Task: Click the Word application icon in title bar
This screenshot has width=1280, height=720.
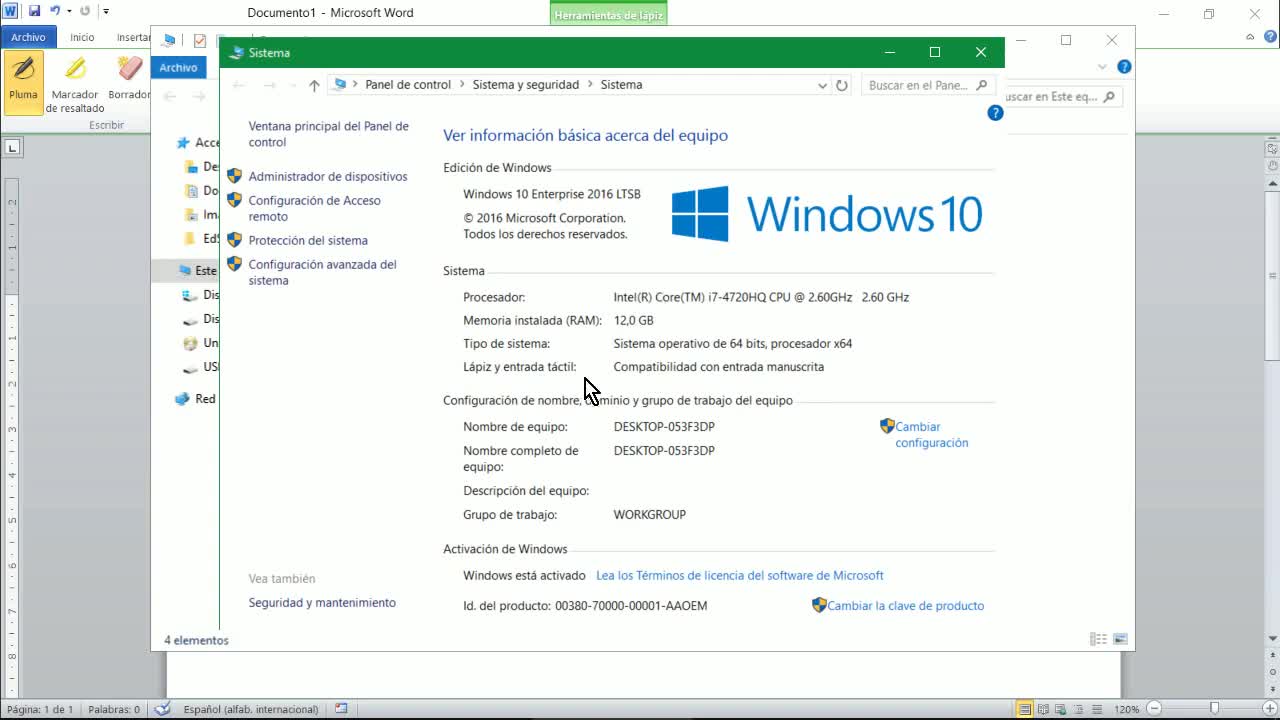Action: pos(11,12)
